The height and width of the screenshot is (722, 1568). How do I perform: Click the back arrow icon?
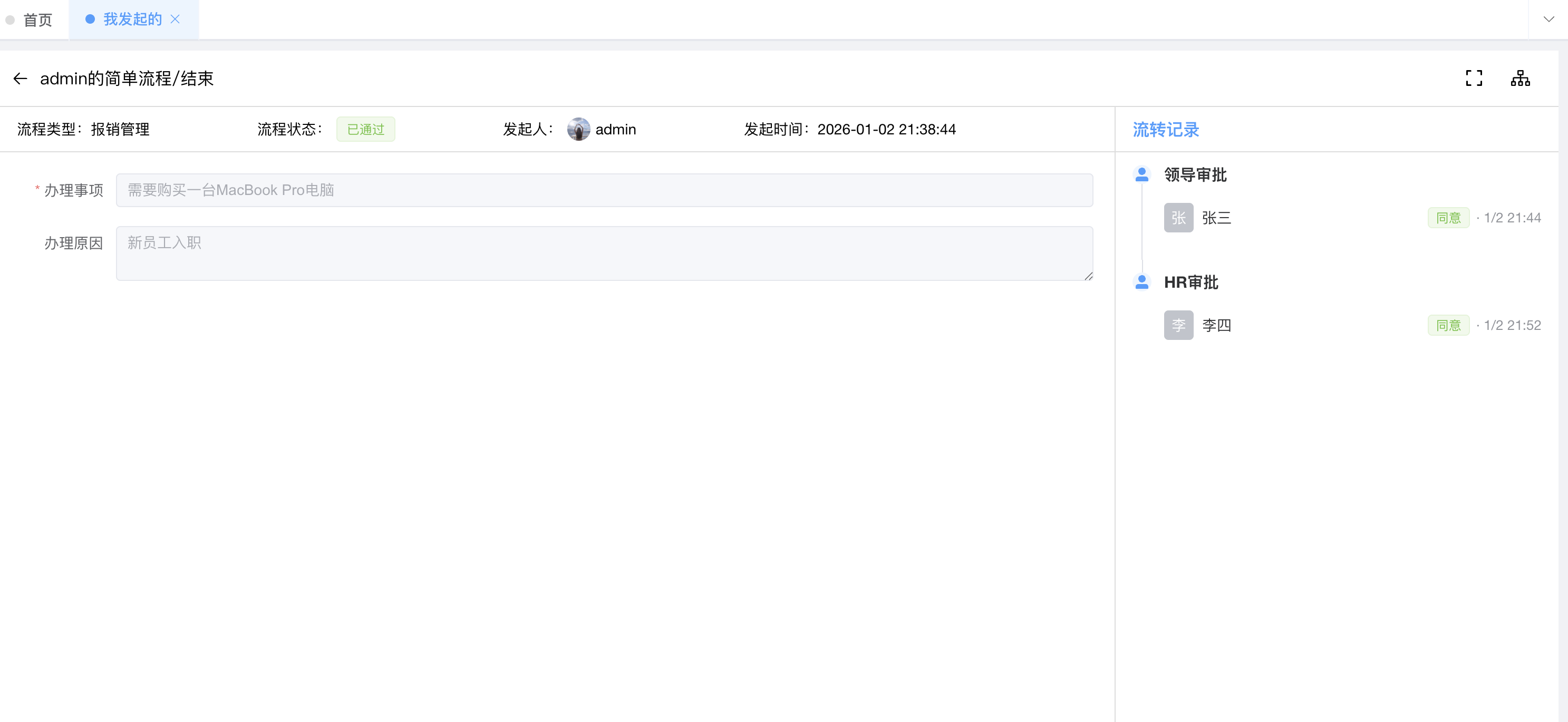[x=20, y=79]
